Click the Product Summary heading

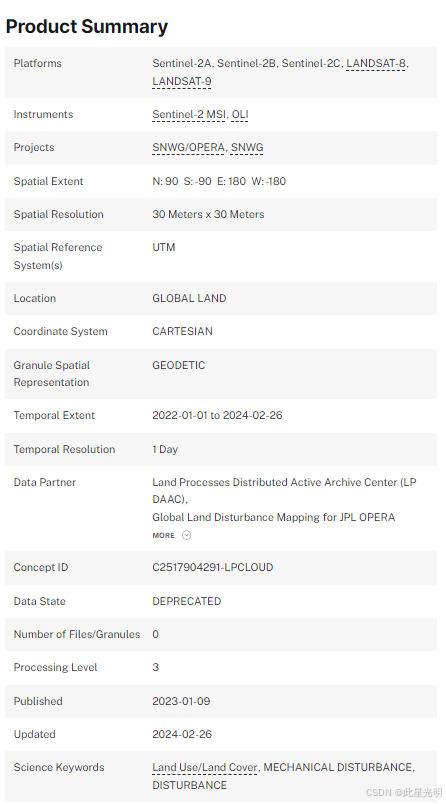pyautogui.click(x=87, y=26)
